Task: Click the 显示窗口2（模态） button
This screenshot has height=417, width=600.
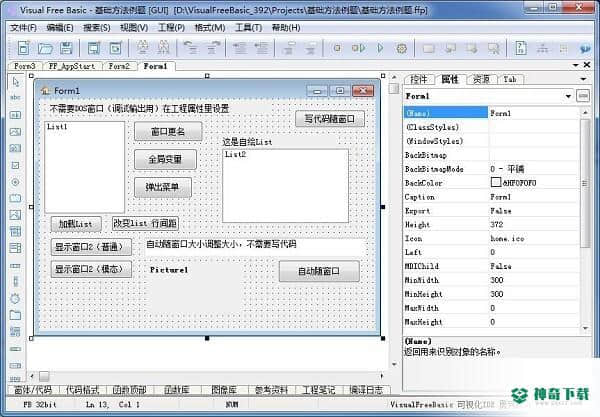Action: [x=91, y=269]
